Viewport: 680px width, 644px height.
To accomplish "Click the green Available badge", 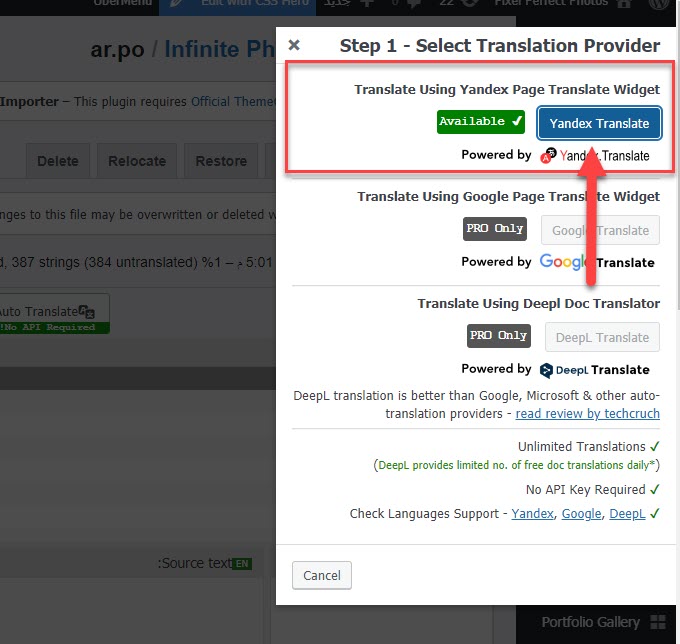I will [481, 122].
